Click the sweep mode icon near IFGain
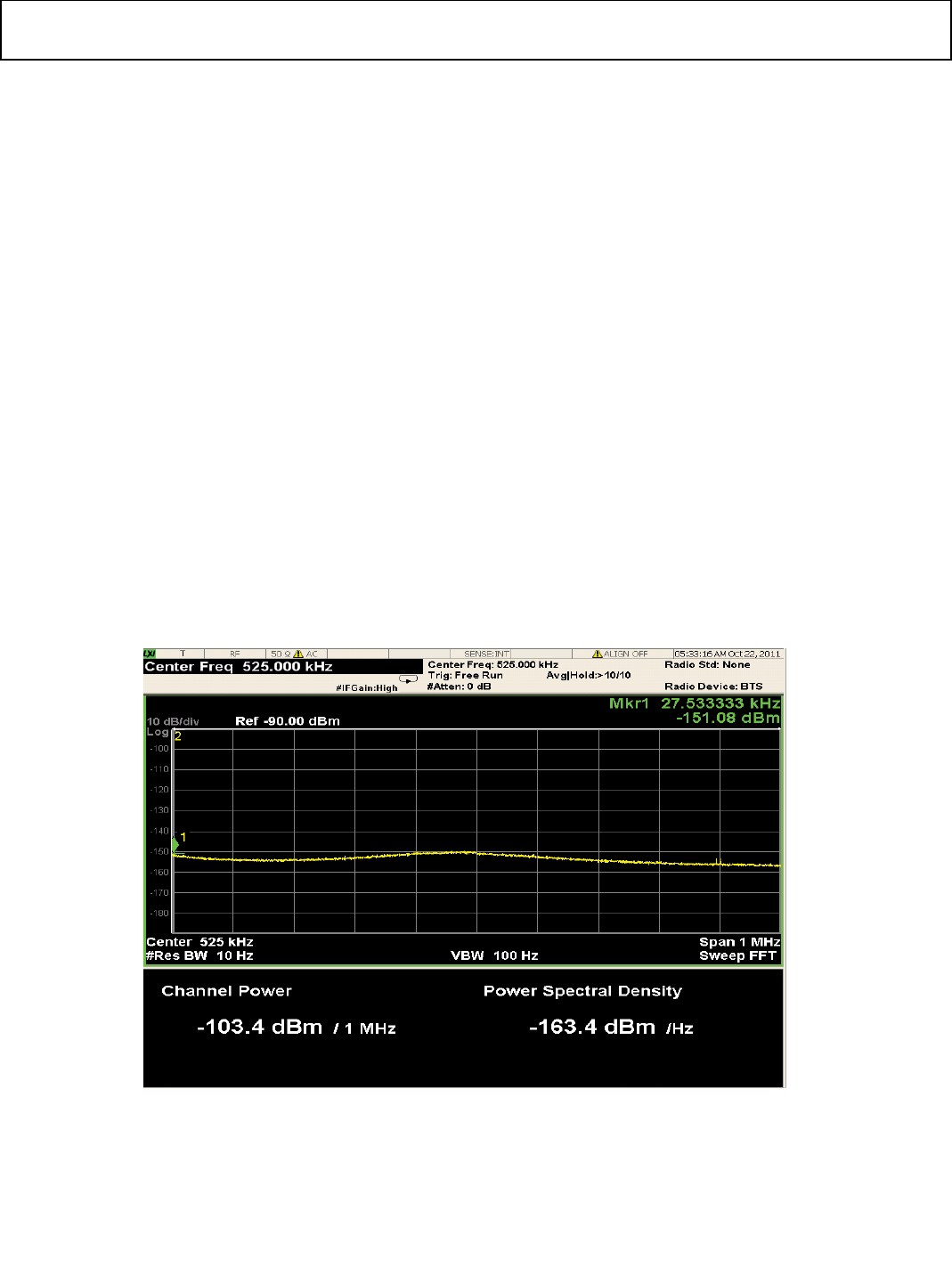The width and height of the screenshot is (952, 1284). (x=409, y=679)
